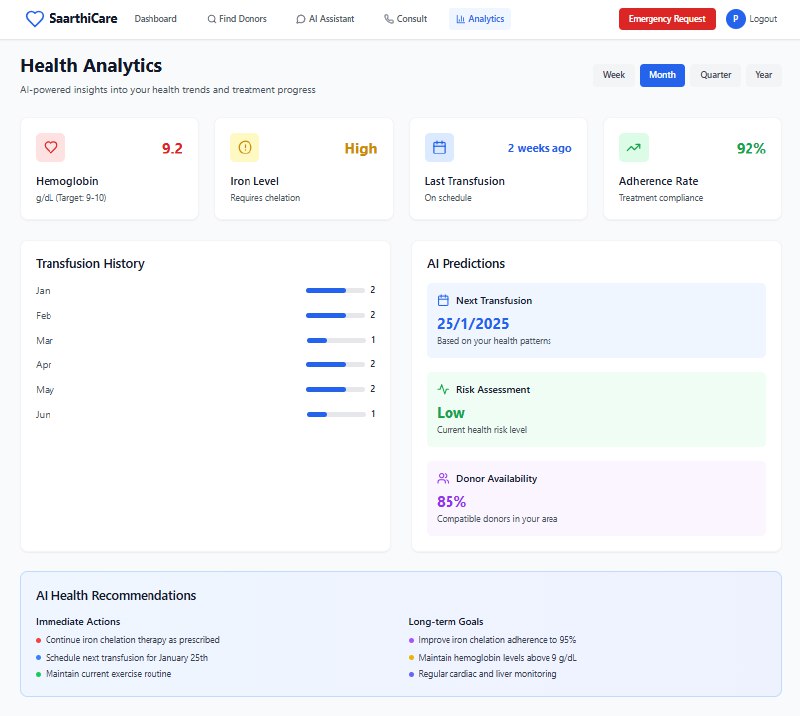Open the Dashboard nav item
The height and width of the screenshot is (716, 800).
point(156,19)
